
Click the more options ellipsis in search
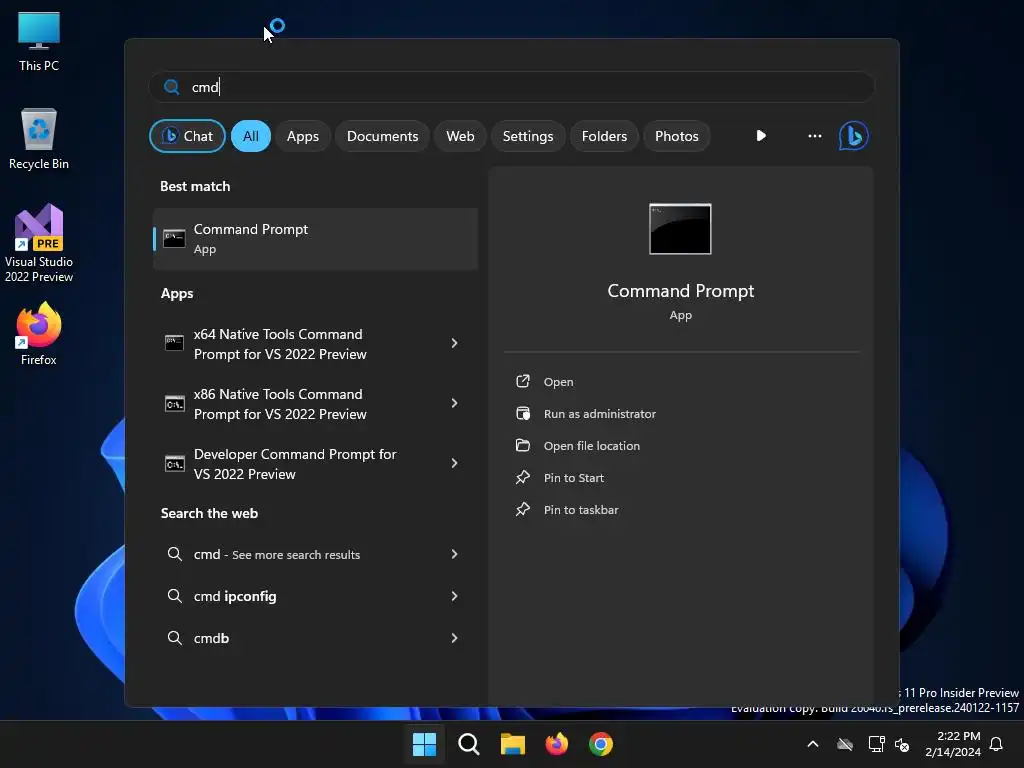pyautogui.click(x=814, y=136)
